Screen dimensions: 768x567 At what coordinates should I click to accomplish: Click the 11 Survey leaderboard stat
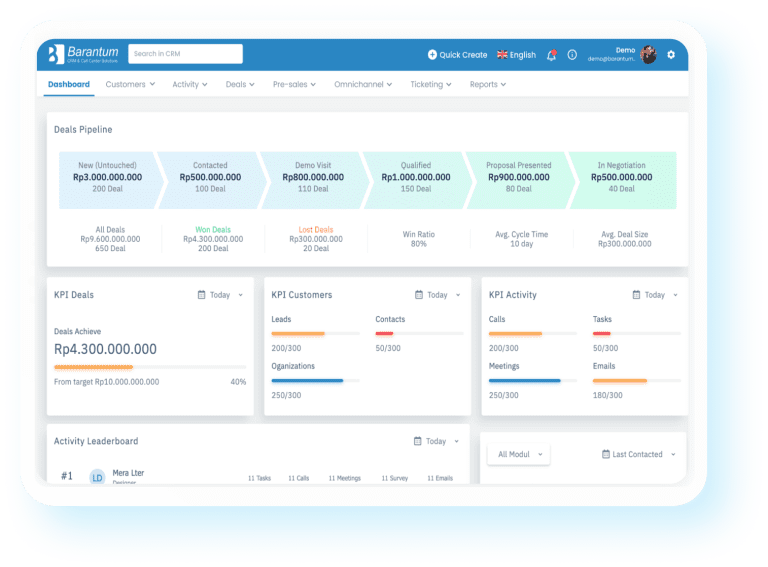click(395, 478)
